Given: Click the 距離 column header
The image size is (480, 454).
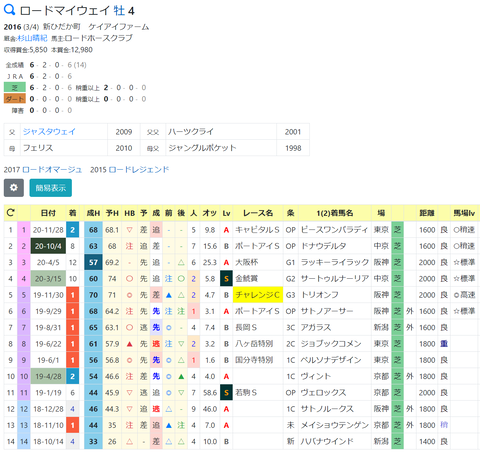Looking at the screenshot, I should point(427,213).
